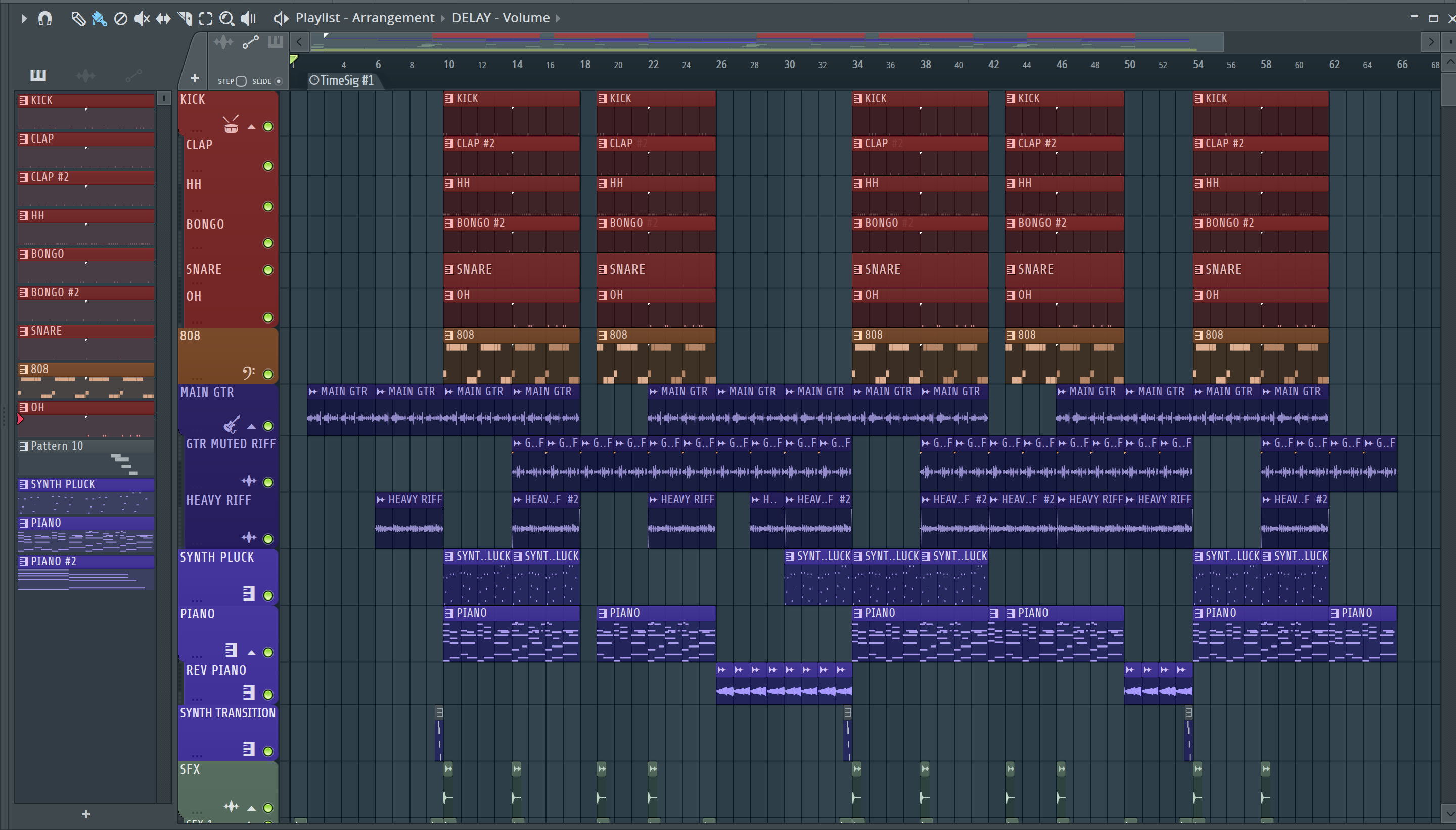1456x830 pixels.
Task: Show audio clips in picker panel
Action: click(x=85, y=75)
